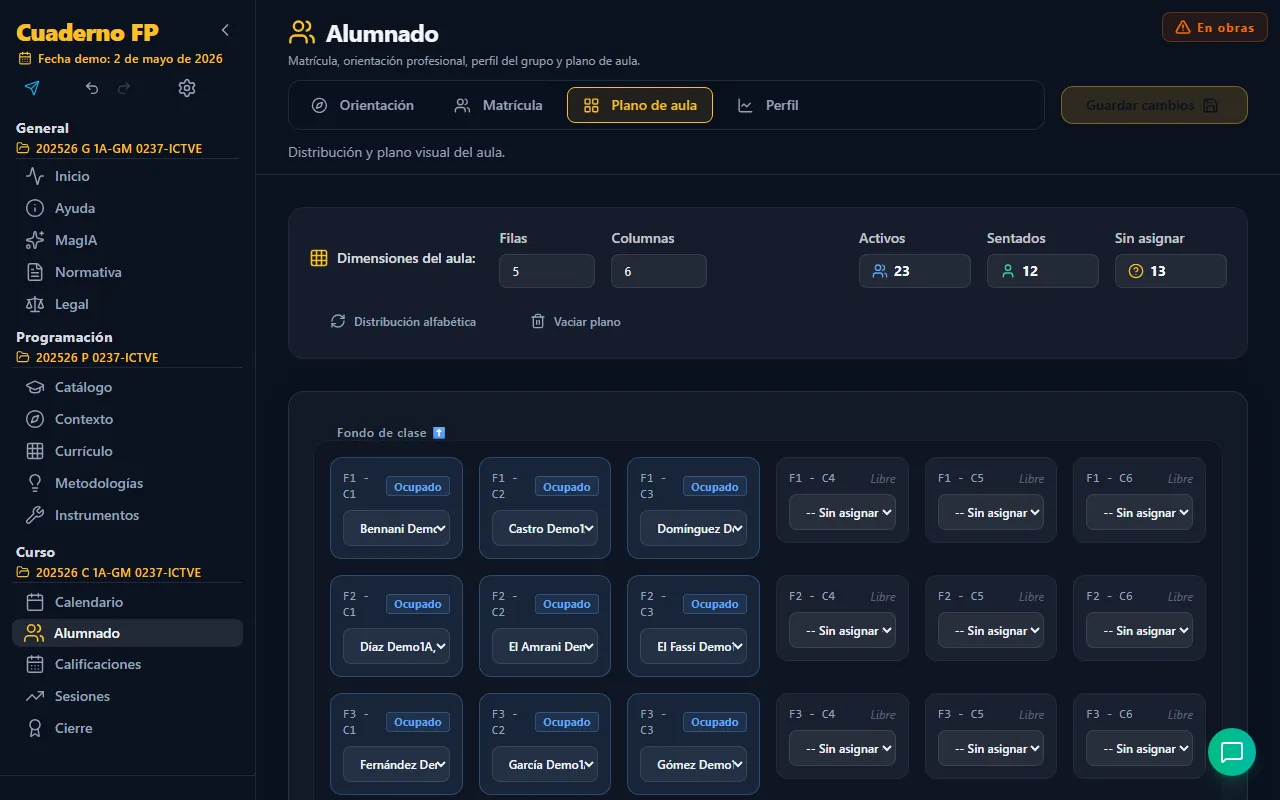Expand the F1-C4 Sin asignar dropdown

[x=842, y=513]
